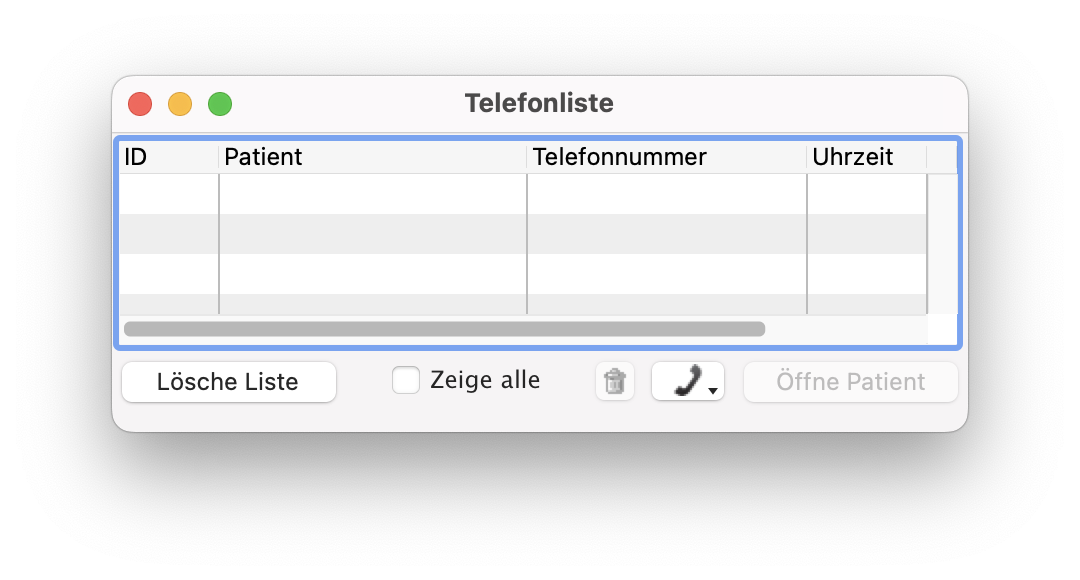The image size is (1080, 580).
Task: Click the trash can delete icon
Action: (615, 382)
